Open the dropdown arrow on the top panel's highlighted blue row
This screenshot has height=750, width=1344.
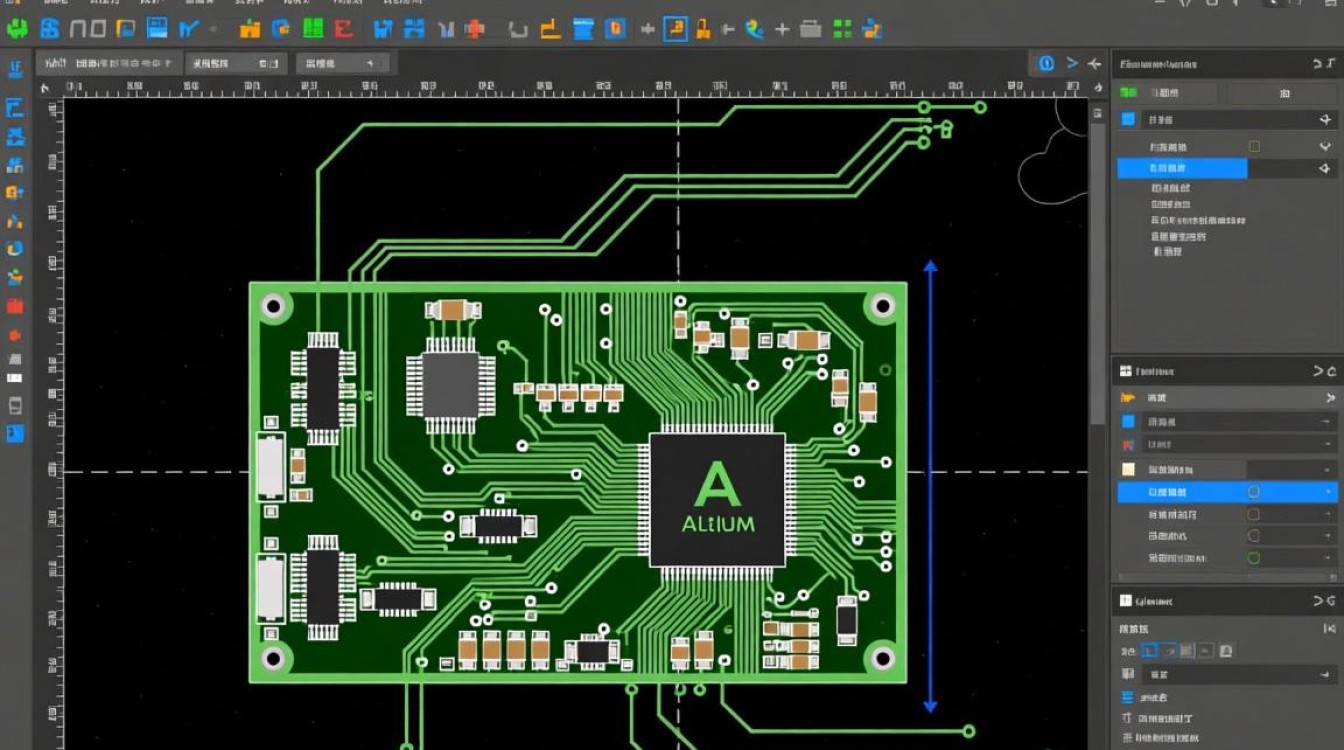click(x=1327, y=169)
